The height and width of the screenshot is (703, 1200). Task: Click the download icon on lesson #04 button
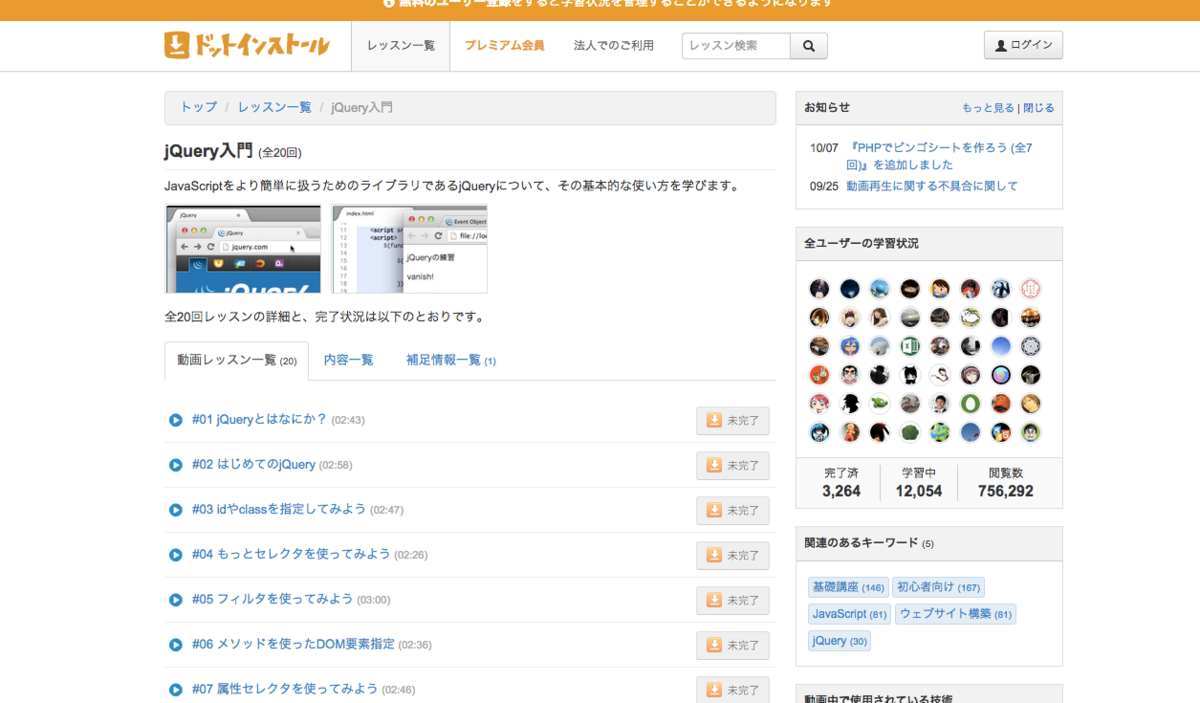point(714,555)
